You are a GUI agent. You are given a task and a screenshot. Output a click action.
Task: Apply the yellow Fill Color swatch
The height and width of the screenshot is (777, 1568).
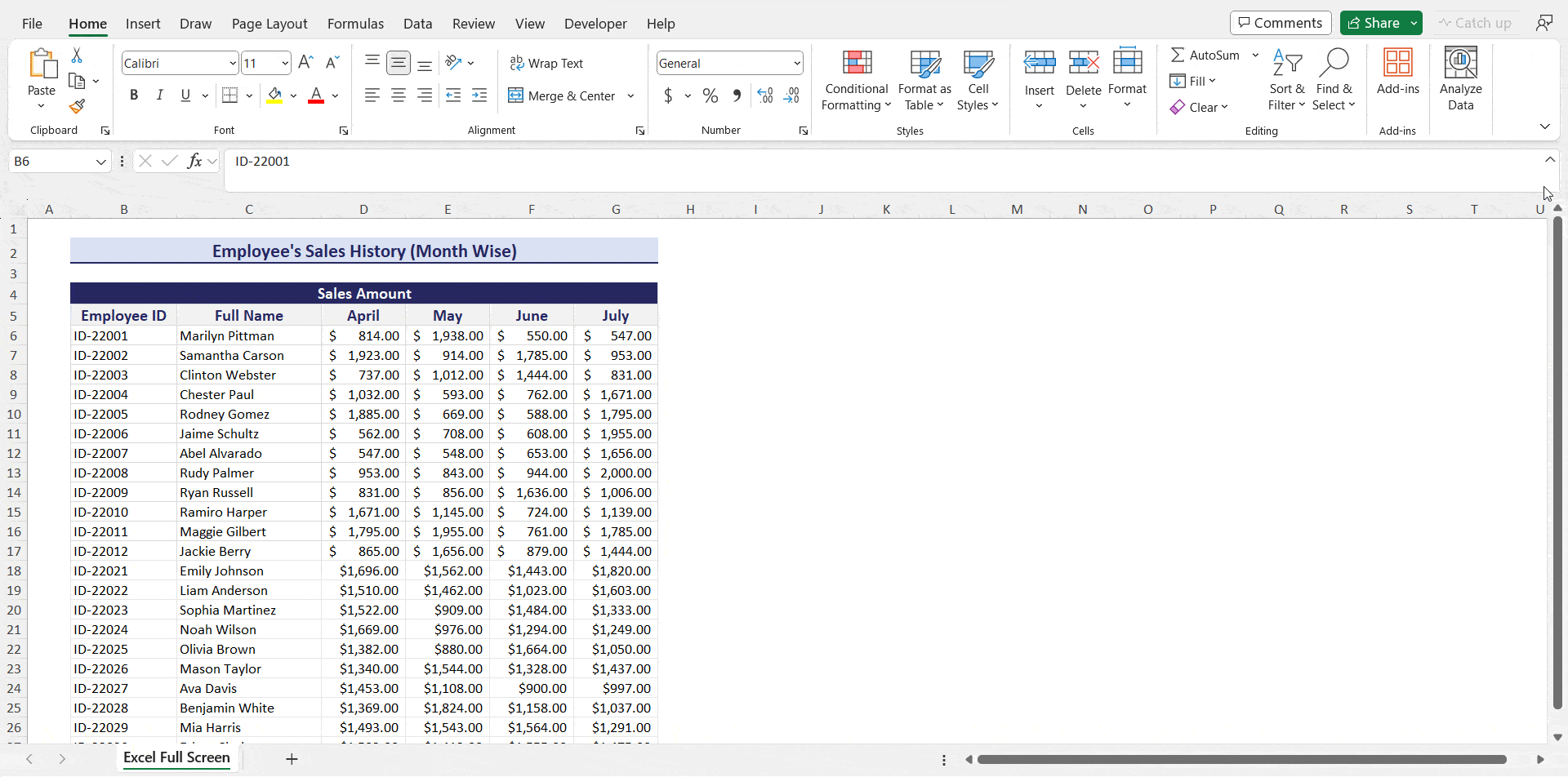(274, 95)
